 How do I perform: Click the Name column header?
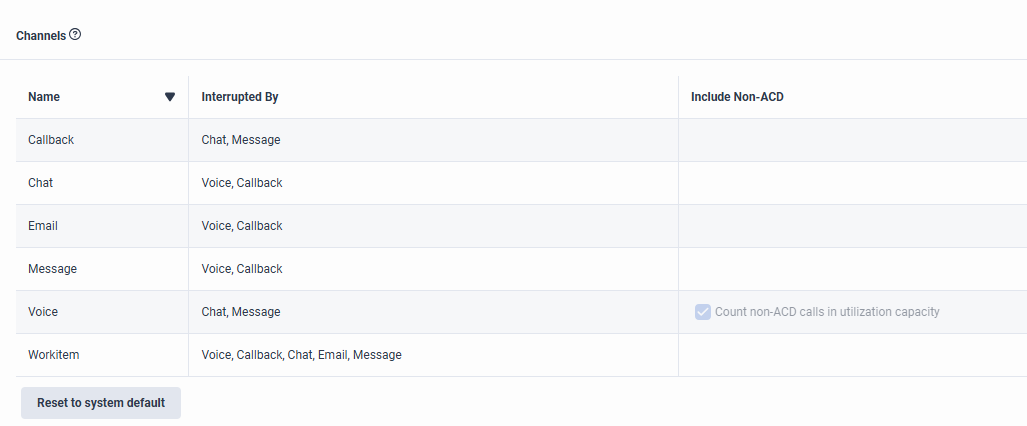pos(44,97)
